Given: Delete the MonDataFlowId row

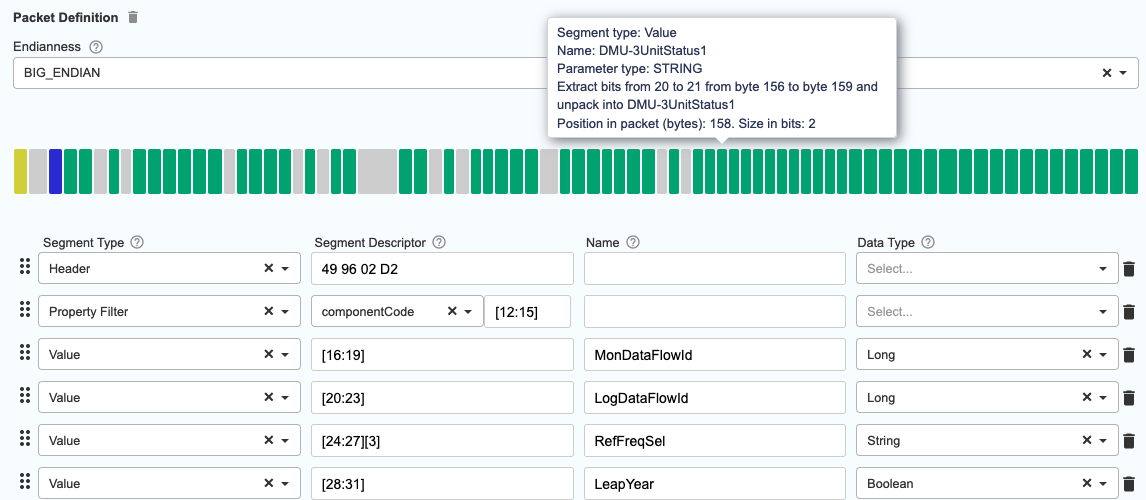Looking at the screenshot, I should (x=1129, y=355).
